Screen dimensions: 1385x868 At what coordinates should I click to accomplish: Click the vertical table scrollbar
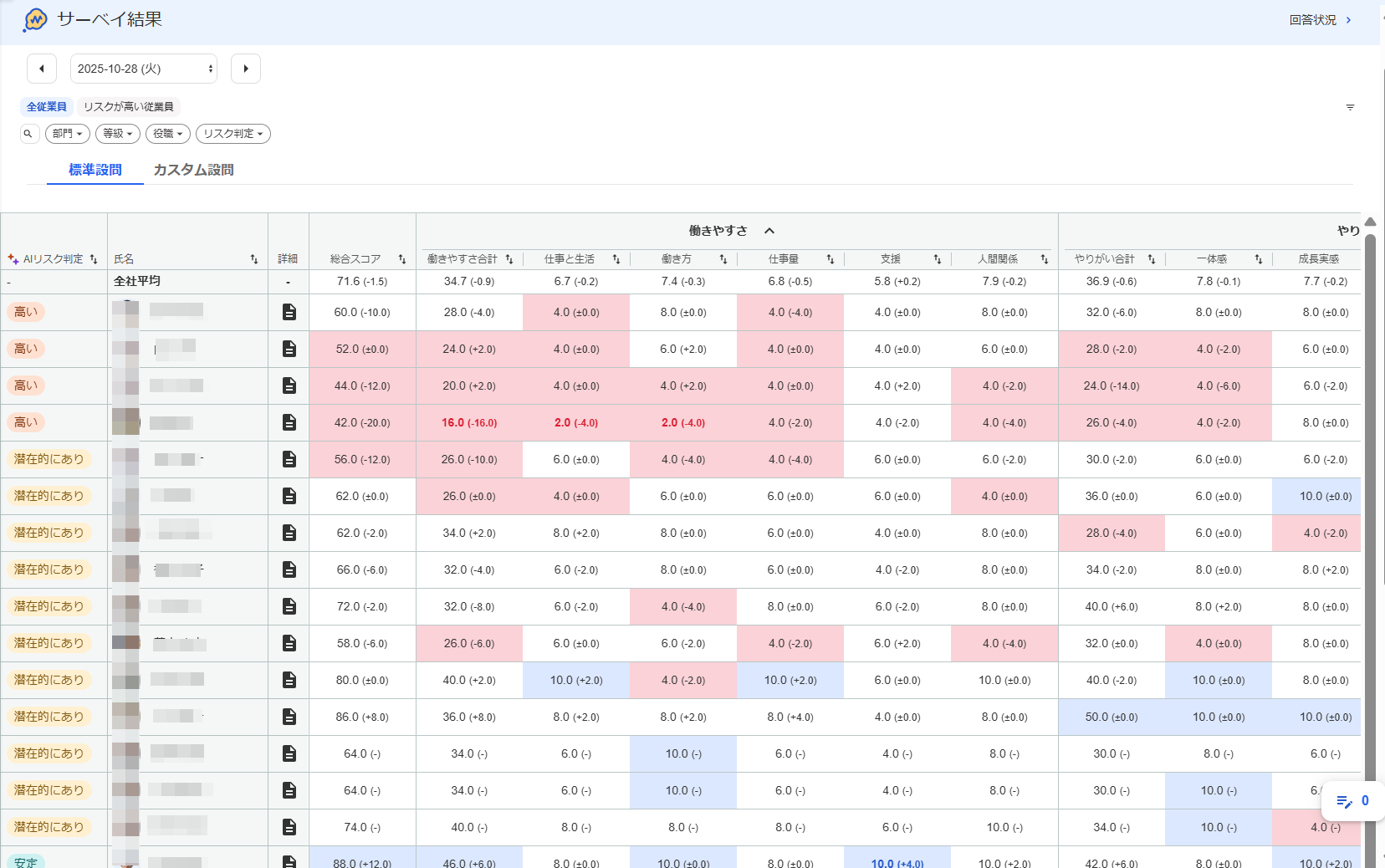click(1370, 544)
